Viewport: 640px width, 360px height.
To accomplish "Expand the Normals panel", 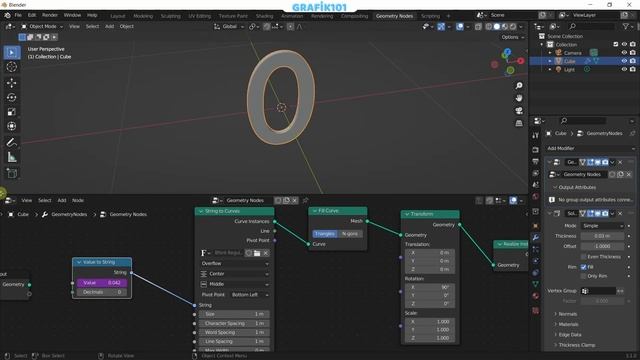I will (x=567, y=314).
